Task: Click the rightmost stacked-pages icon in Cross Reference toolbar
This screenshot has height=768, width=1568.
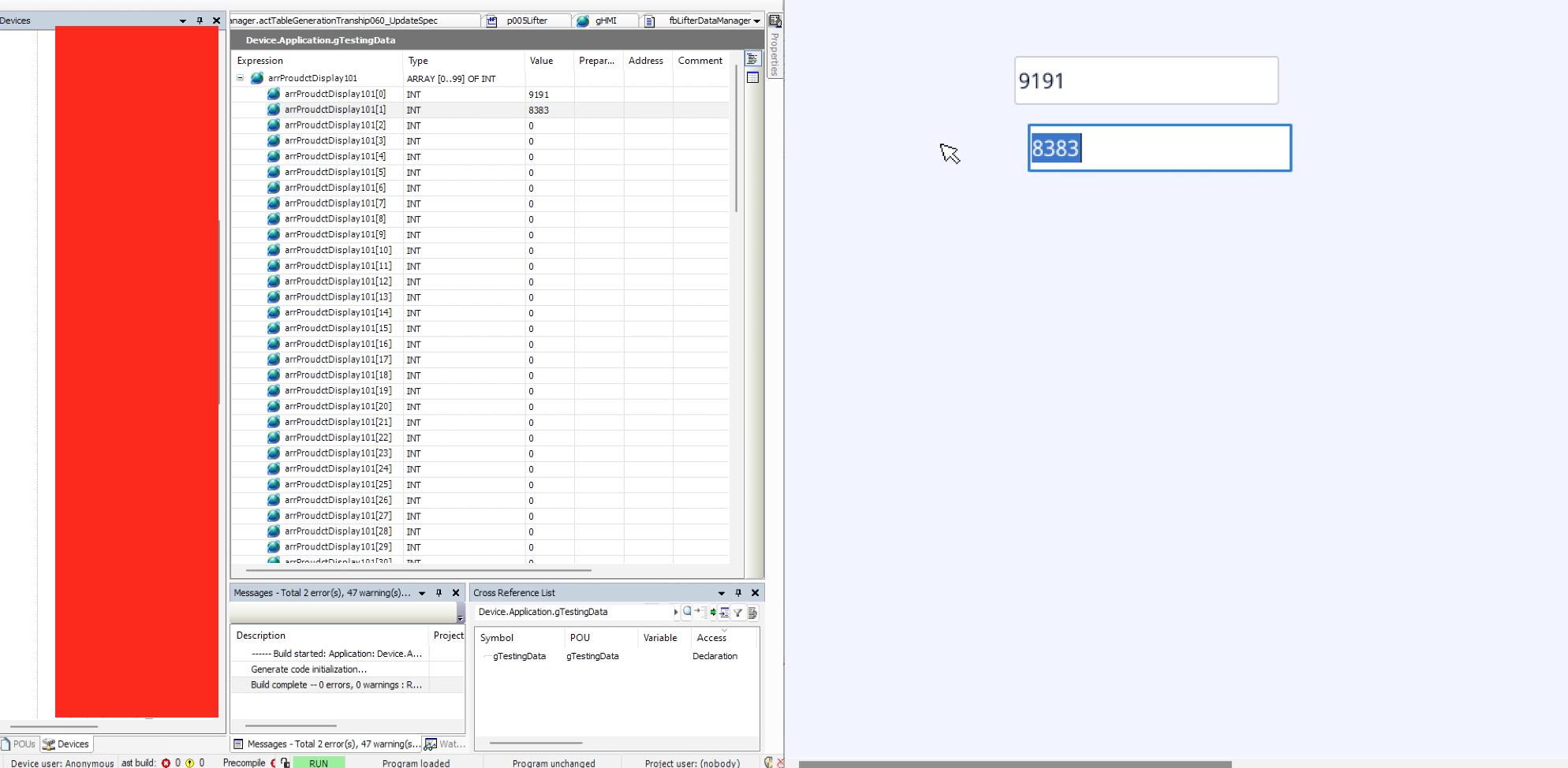Action: 752,613
